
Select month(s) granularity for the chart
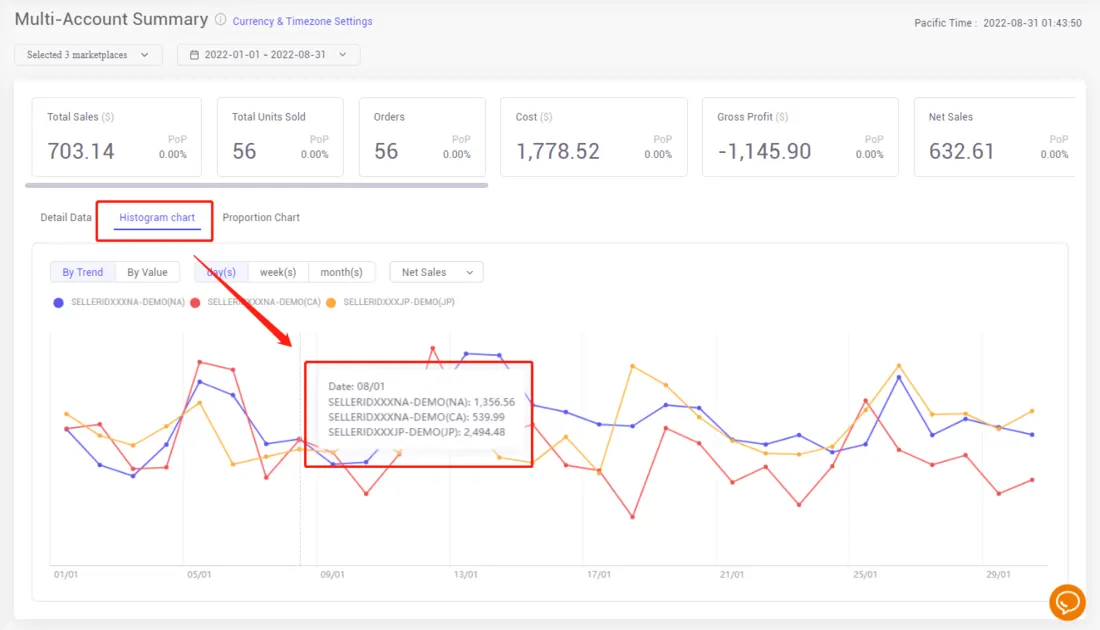pos(342,271)
